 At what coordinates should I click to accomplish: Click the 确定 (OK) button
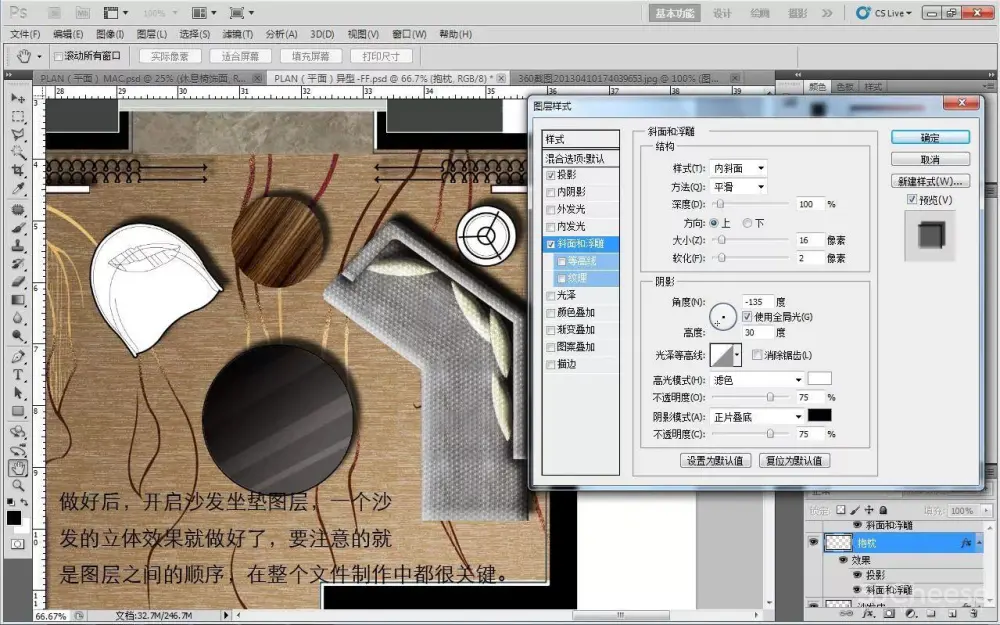(x=930, y=137)
